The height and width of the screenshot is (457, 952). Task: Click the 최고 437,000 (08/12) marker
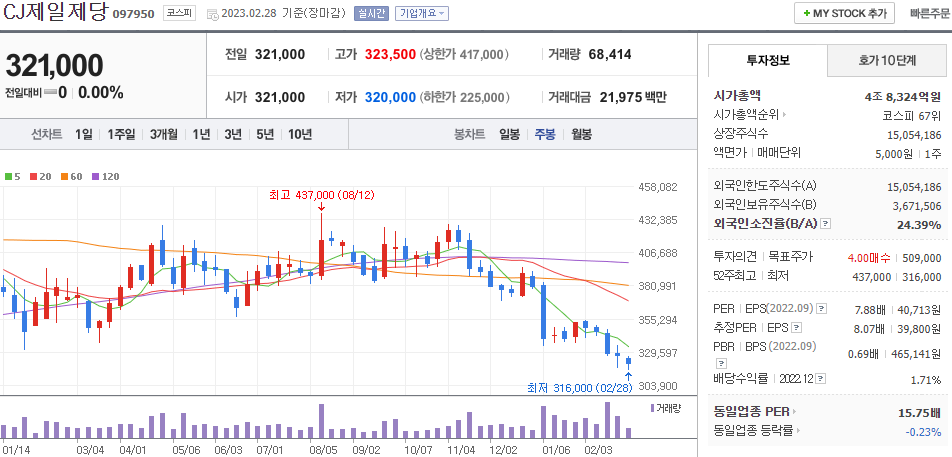pyautogui.click(x=323, y=195)
